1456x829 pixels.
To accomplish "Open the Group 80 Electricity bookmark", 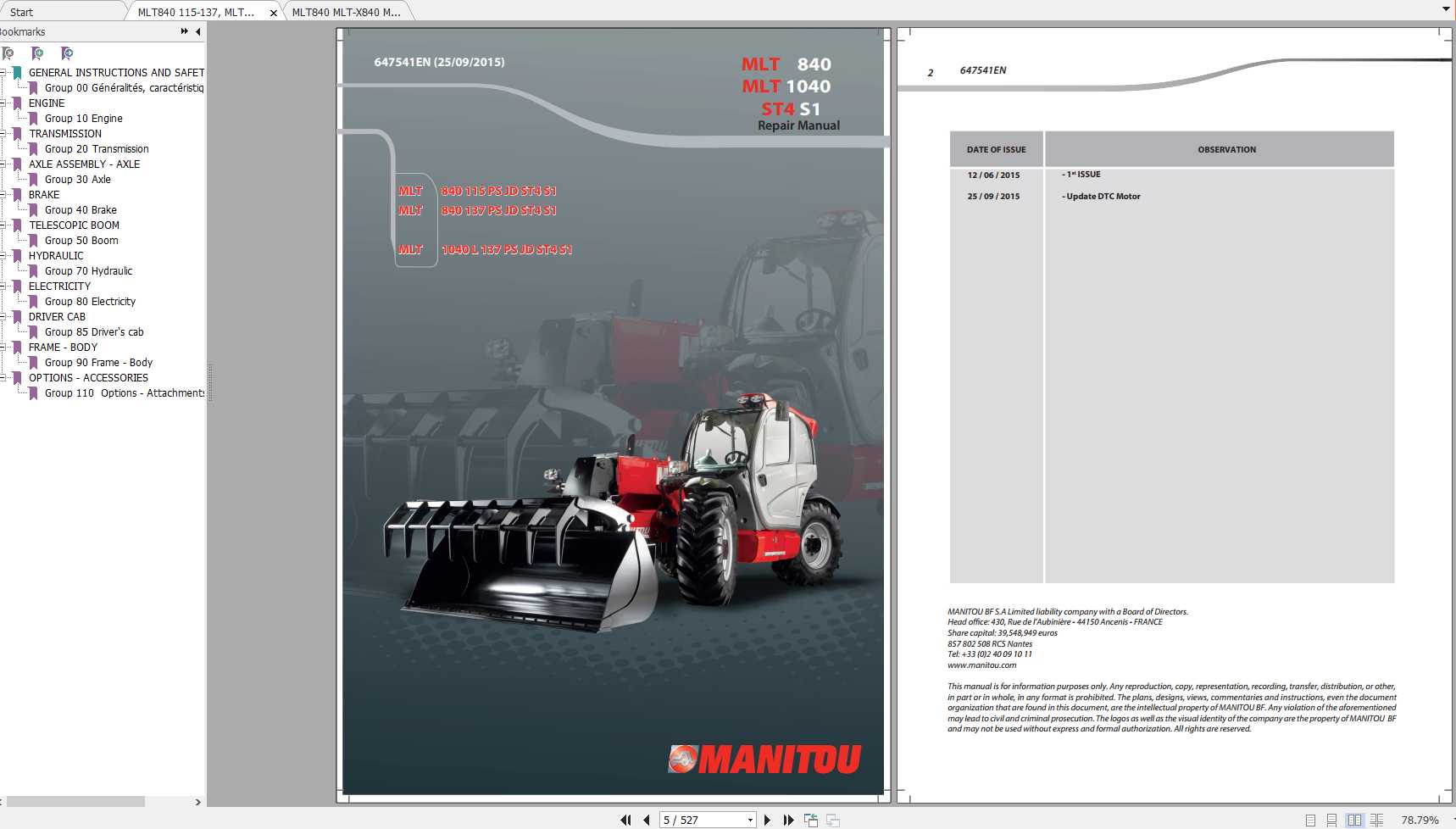I will [x=90, y=302].
